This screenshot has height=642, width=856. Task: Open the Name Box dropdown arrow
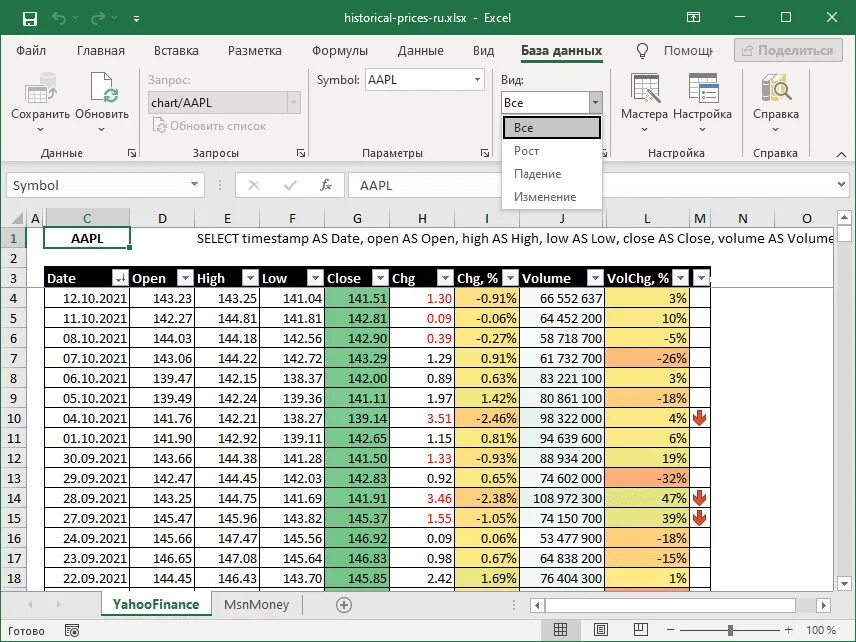(194, 185)
